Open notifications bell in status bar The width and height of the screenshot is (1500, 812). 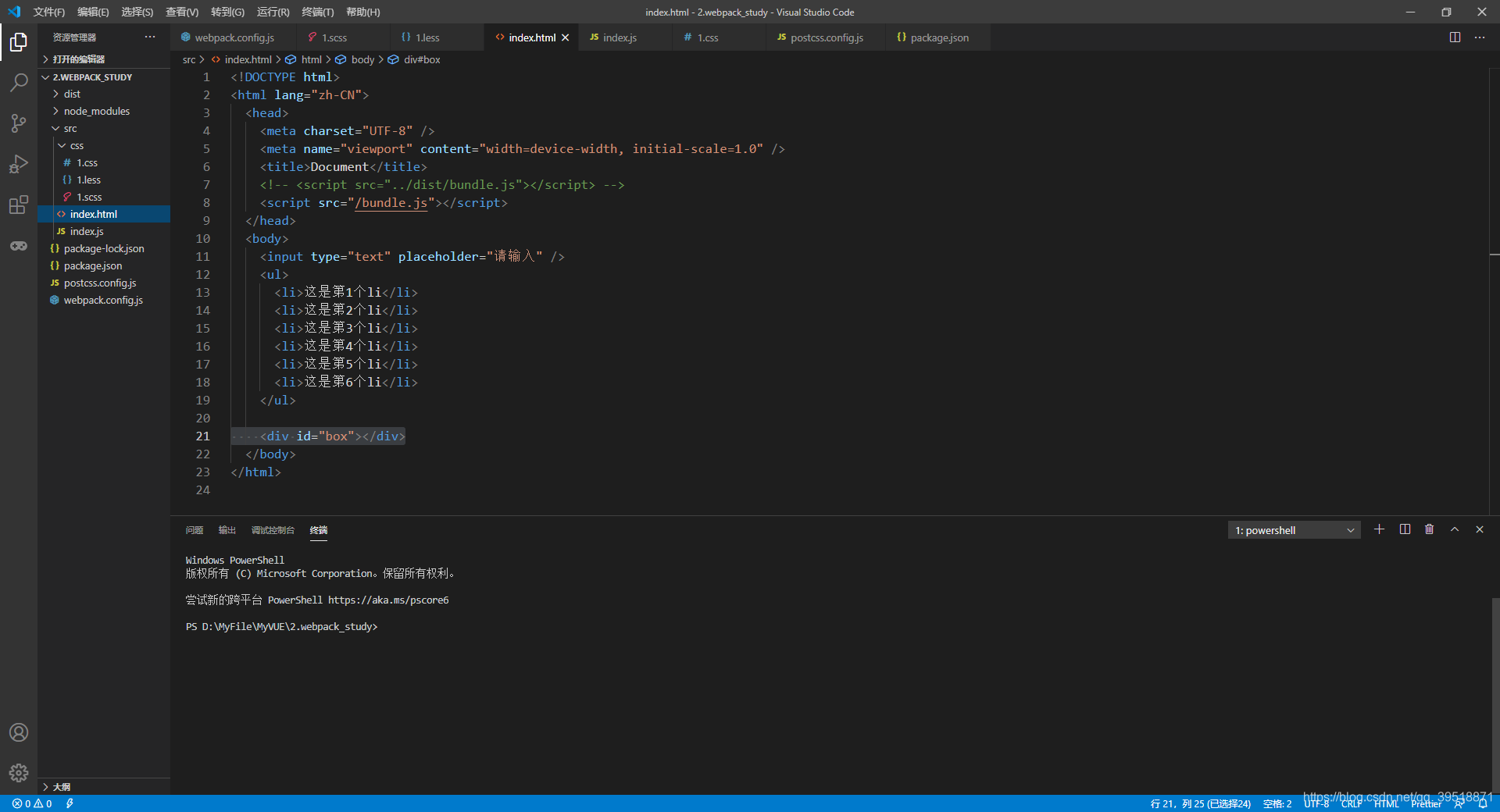coord(1483,803)
